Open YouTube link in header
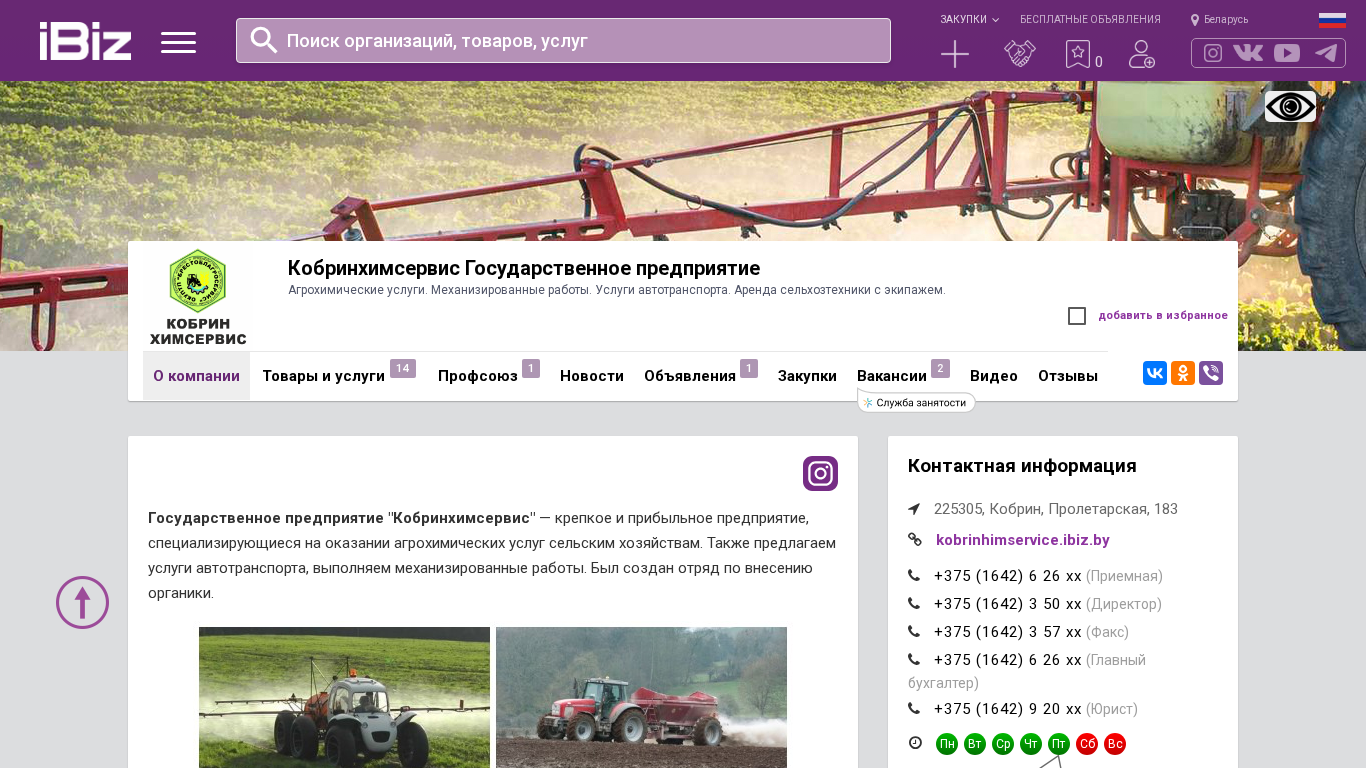 pyautogui.click(x=1287, y=53)
